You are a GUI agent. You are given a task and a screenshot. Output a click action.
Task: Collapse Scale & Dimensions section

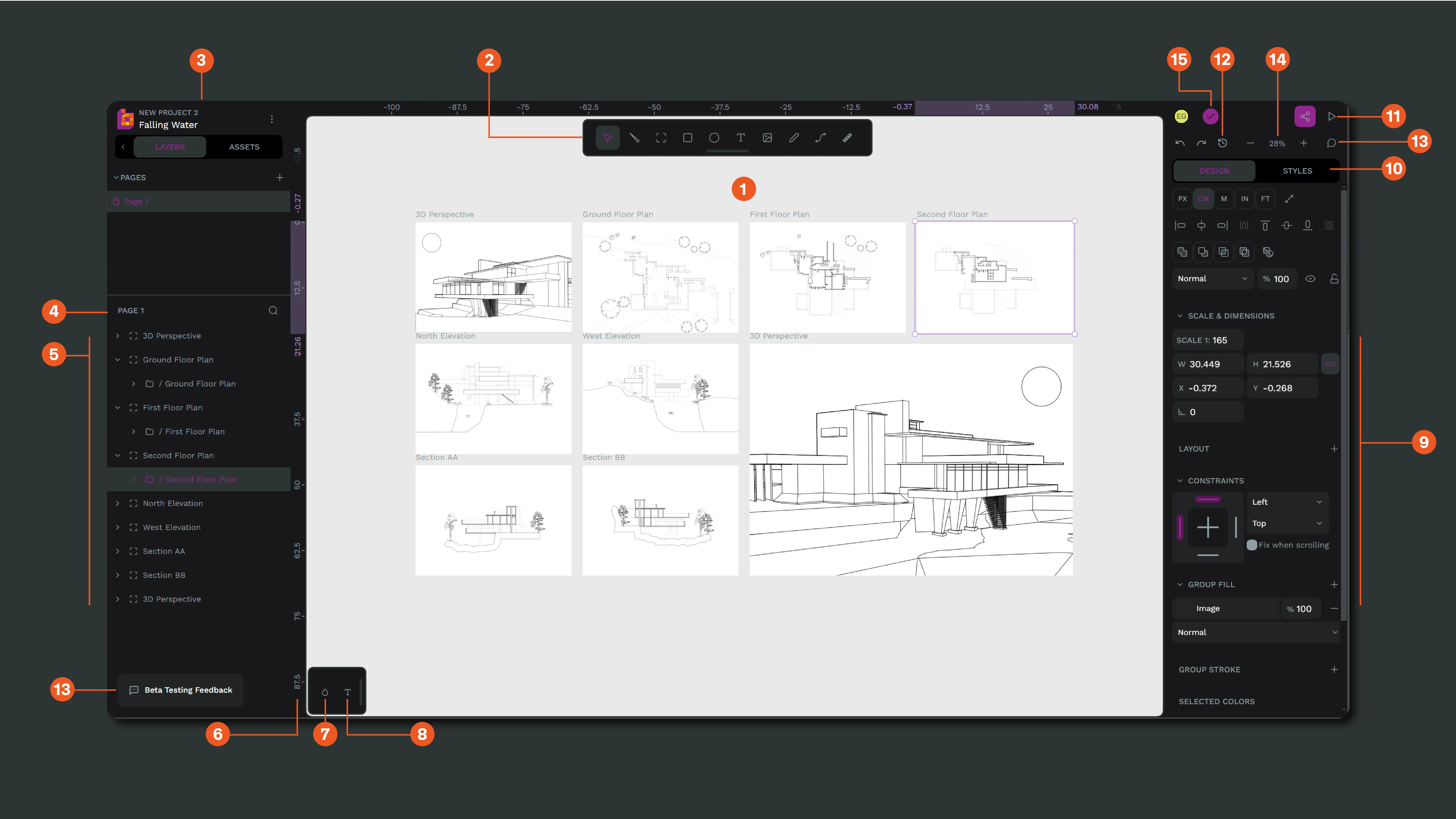pyautogui.click(x=1180, y=316)
